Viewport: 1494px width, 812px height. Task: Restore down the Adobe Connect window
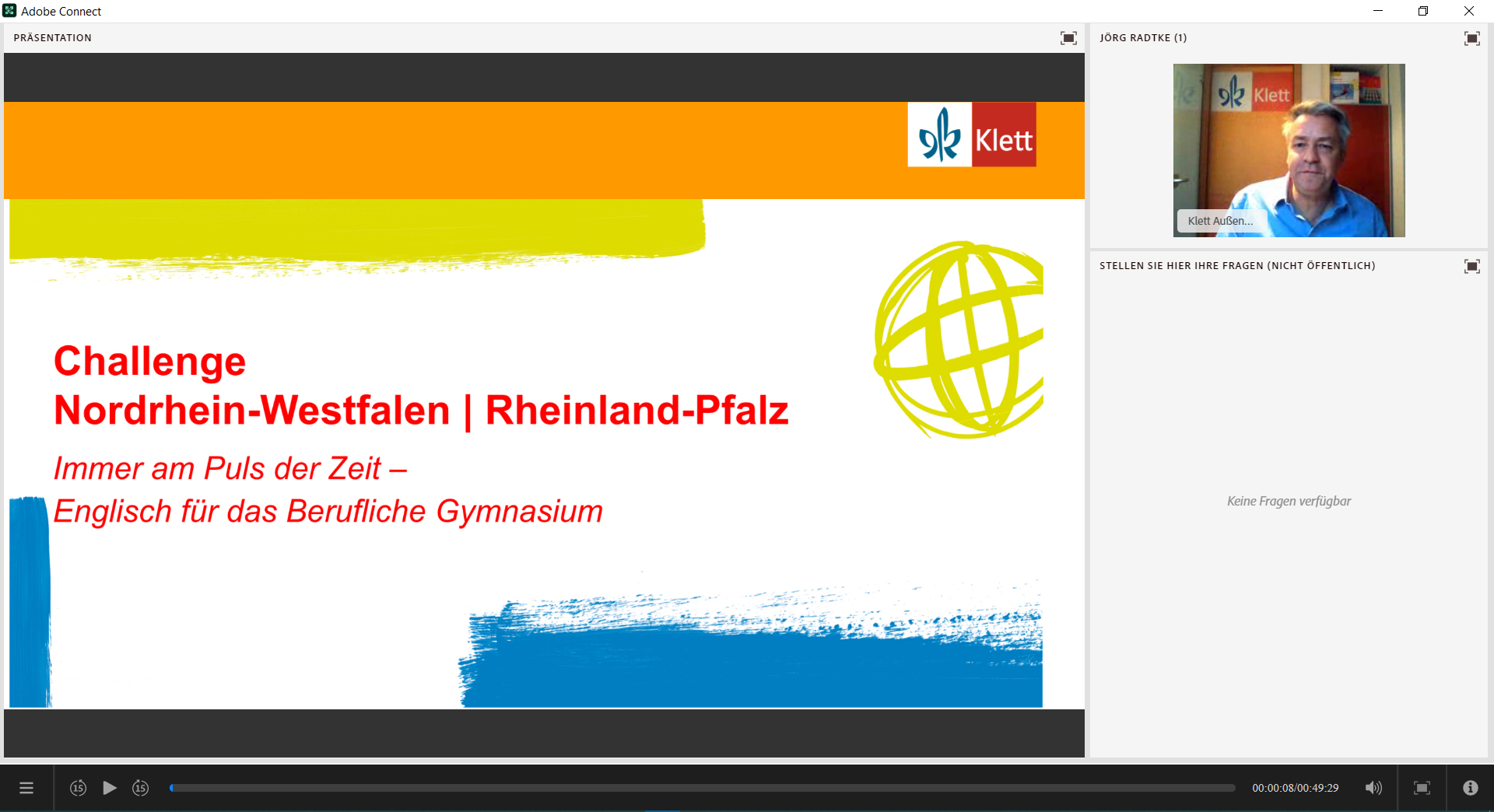(x=1423, y=11)
